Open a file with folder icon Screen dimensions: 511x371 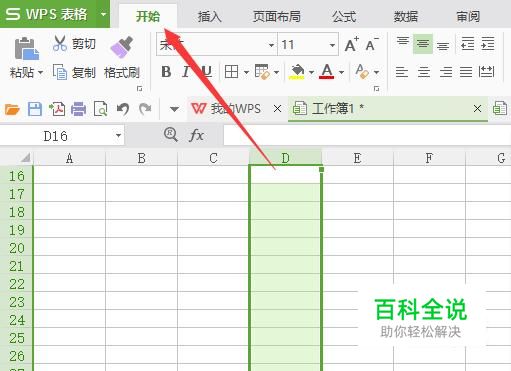point(12,109)
